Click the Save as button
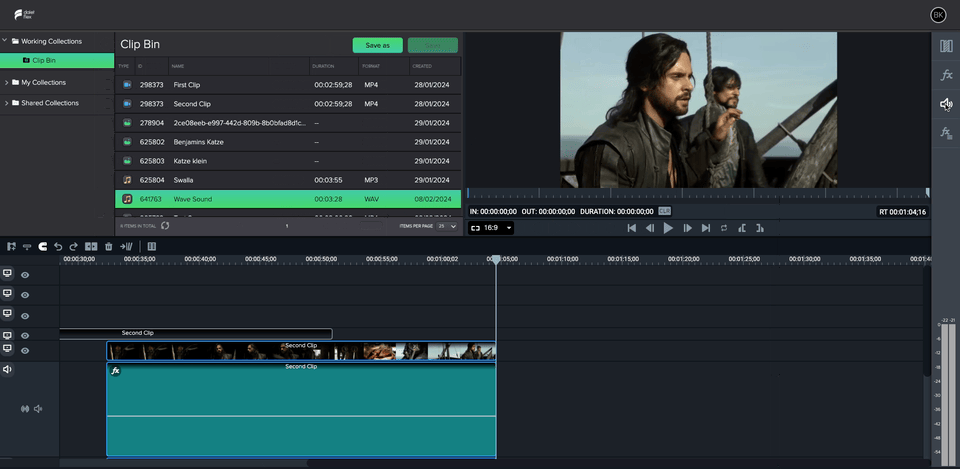This screenshot has width=960, height=469. pos(377,45)
